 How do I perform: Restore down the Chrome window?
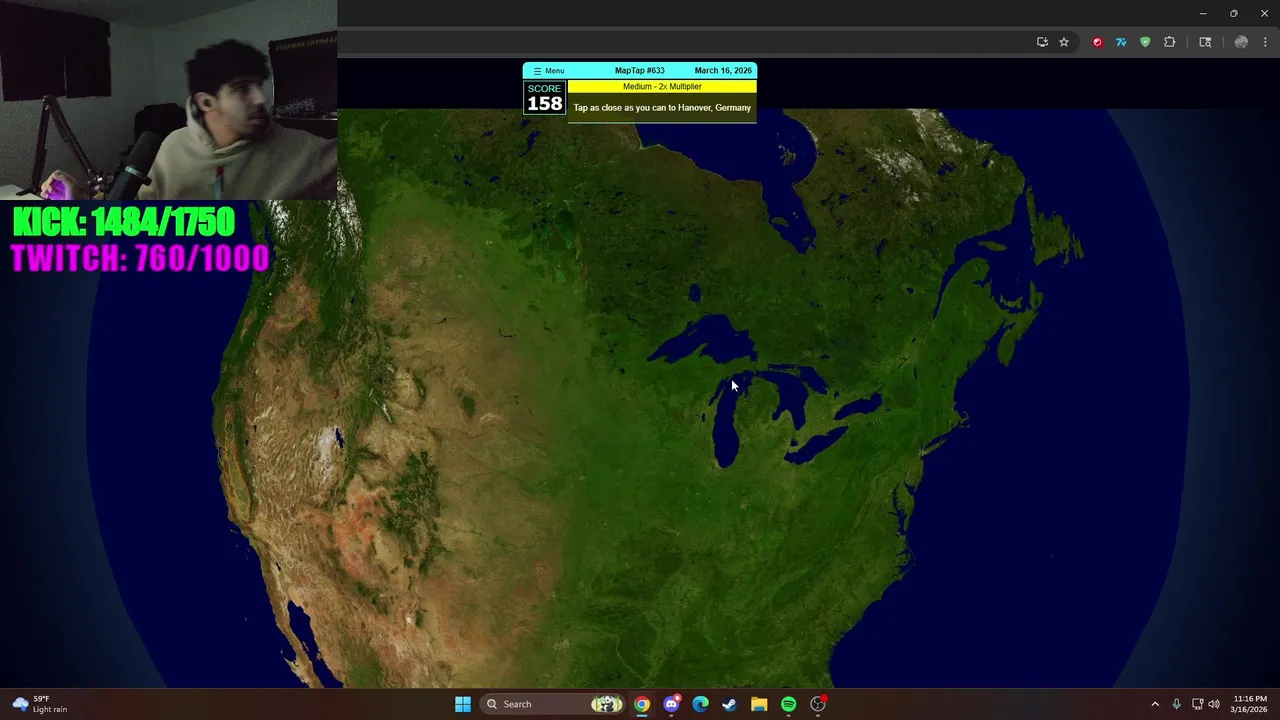(x=1234, y=13)
